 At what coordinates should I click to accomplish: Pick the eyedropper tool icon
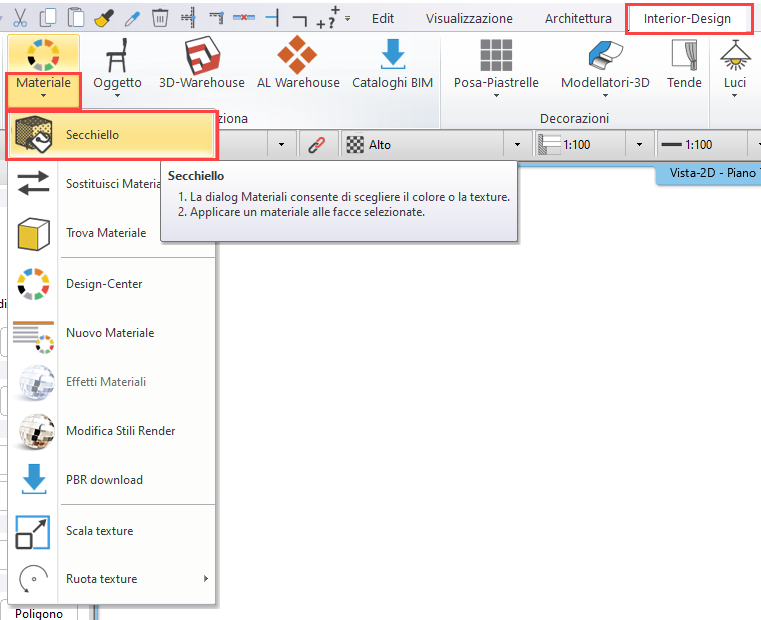point(132,18)
